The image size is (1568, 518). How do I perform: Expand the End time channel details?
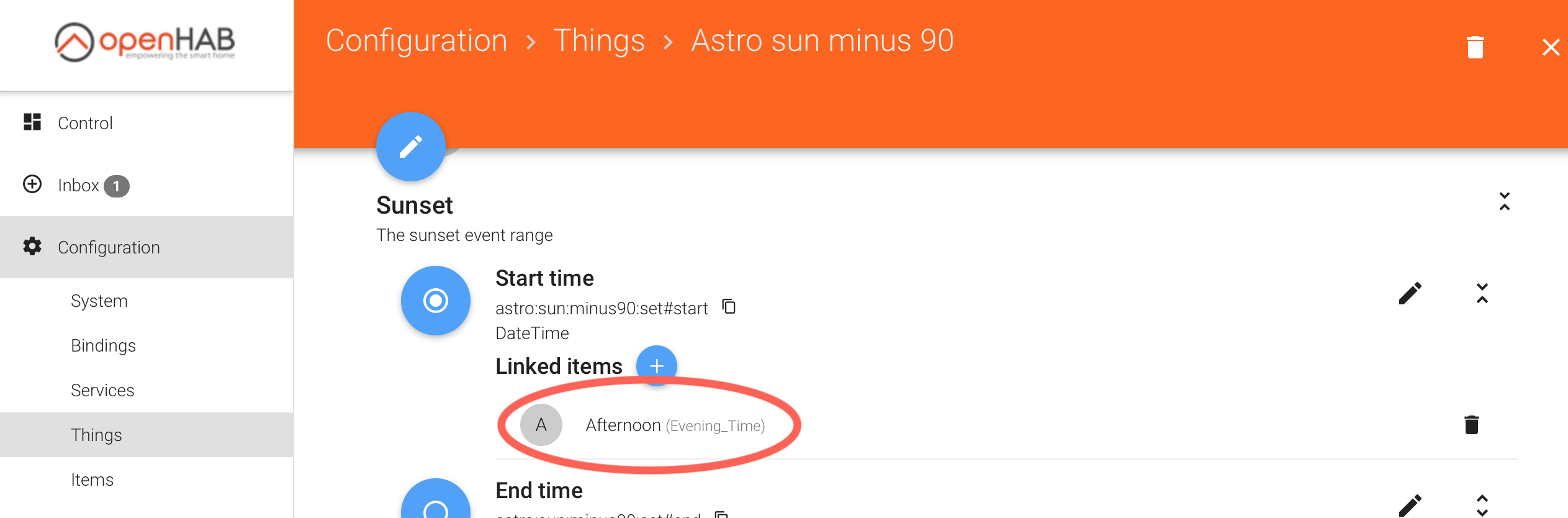pos(1482,506)
